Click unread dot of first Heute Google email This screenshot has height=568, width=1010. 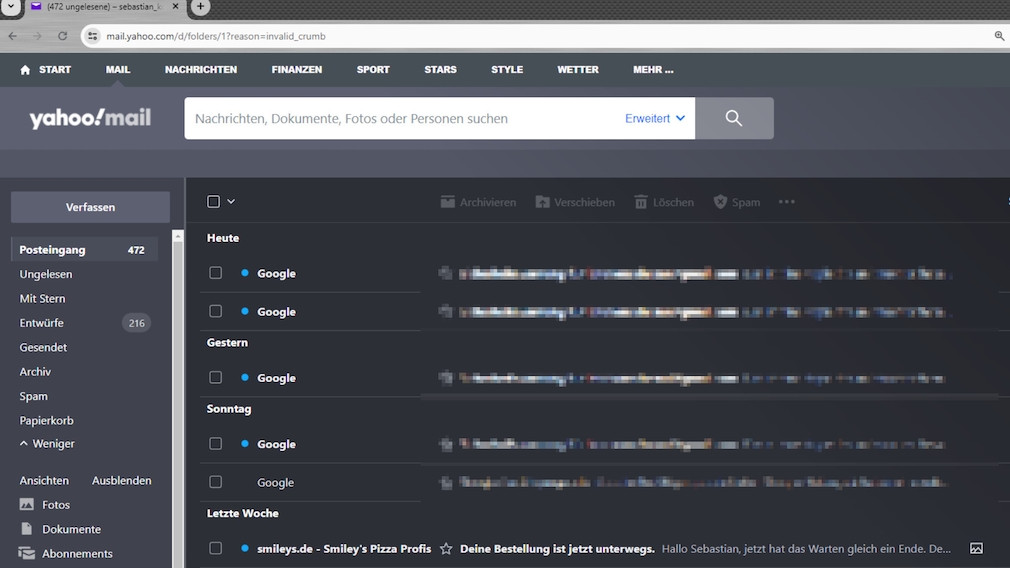click(245, 273)
